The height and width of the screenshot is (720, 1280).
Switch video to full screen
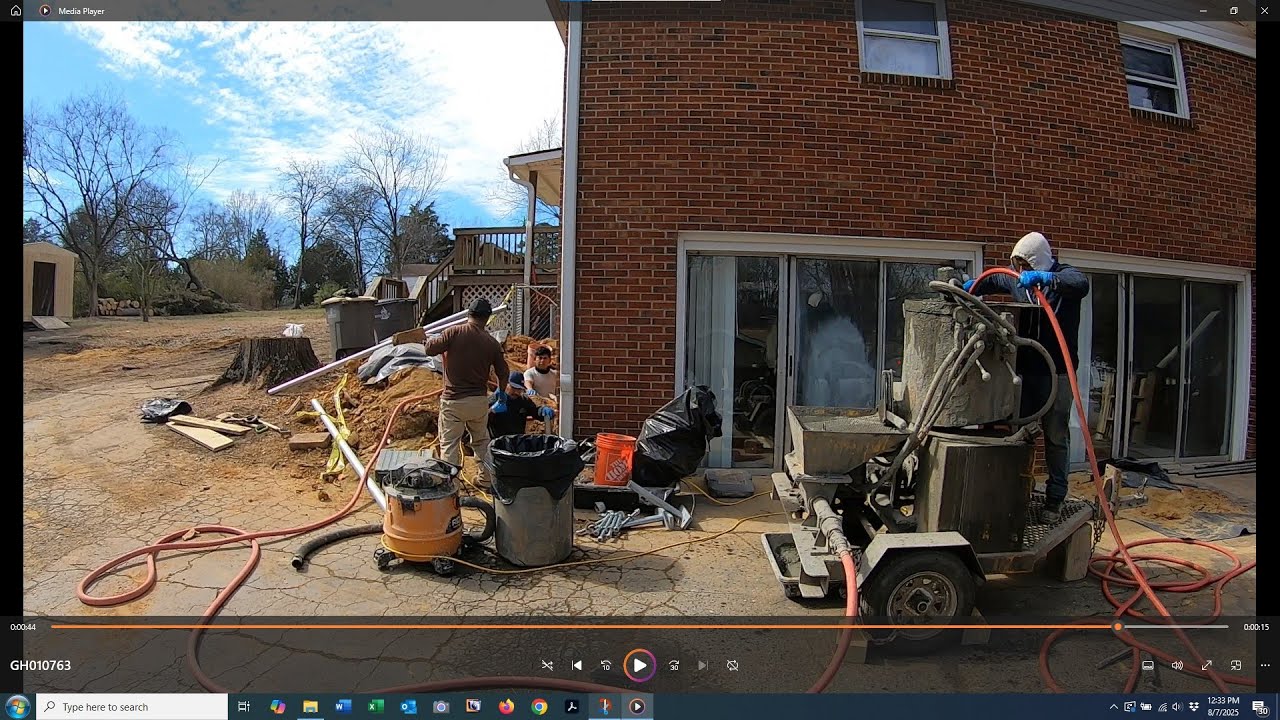(x=1207, y=665)
